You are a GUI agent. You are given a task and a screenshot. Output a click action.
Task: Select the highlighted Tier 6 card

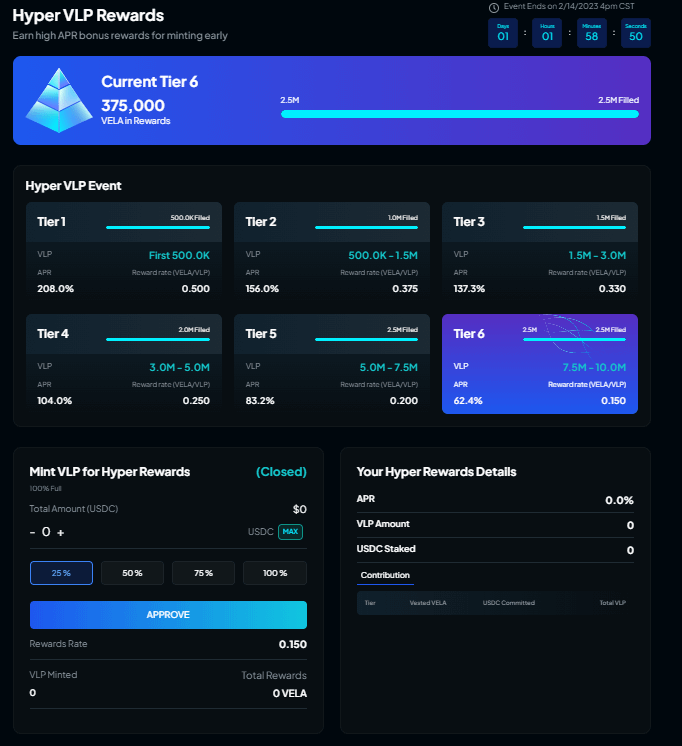pyautogui.click(x=539, y=363)
